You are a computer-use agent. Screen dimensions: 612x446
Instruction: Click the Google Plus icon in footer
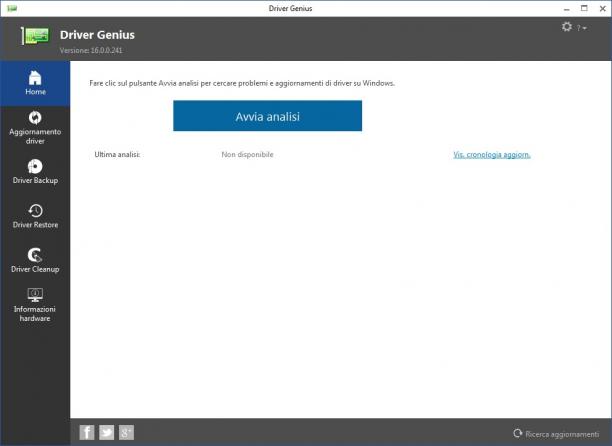coord(126,432)
